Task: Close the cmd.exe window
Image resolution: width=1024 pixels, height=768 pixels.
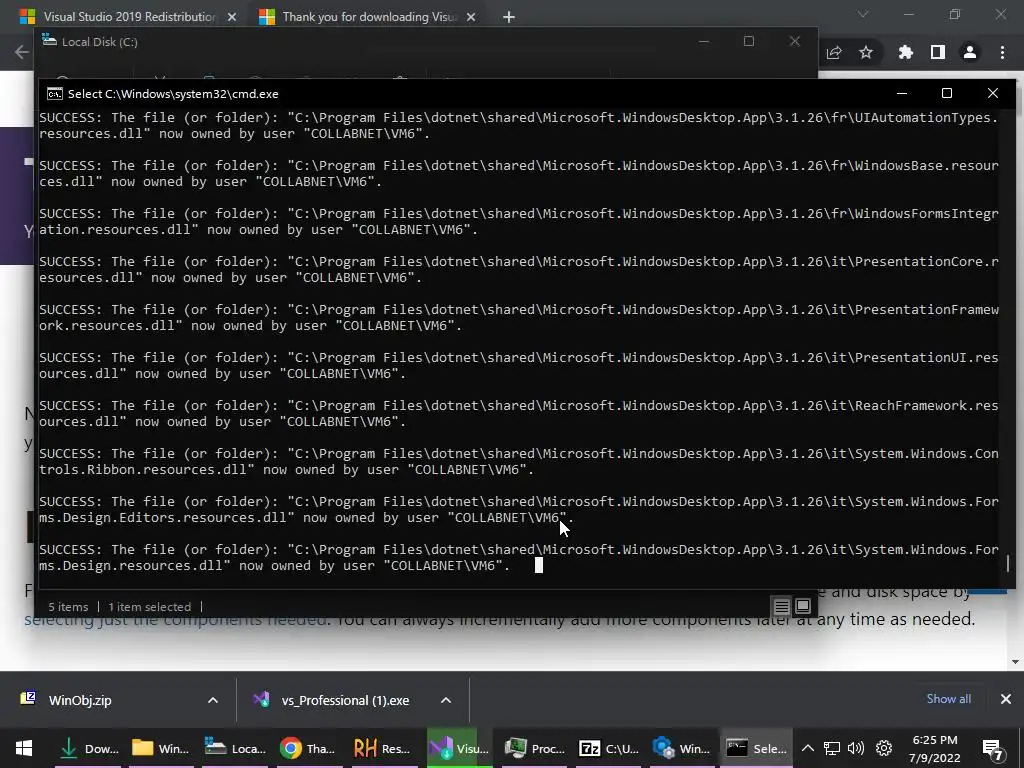Action: pos(993,93)
